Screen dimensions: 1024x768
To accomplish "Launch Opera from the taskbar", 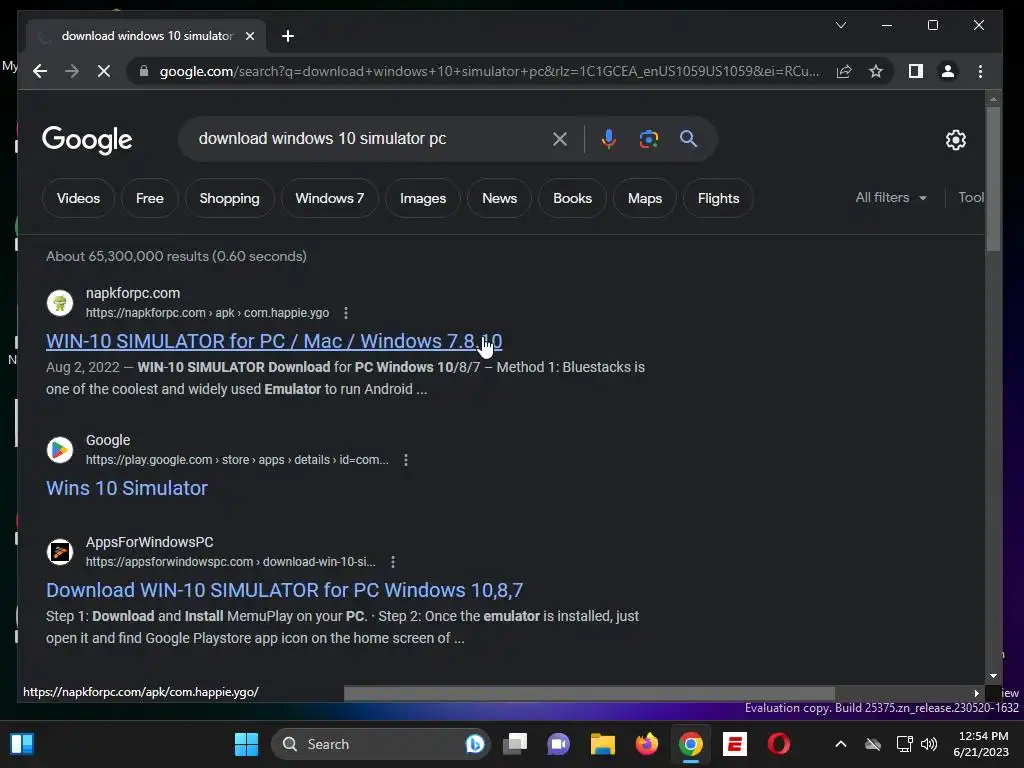I will (778, 744).
